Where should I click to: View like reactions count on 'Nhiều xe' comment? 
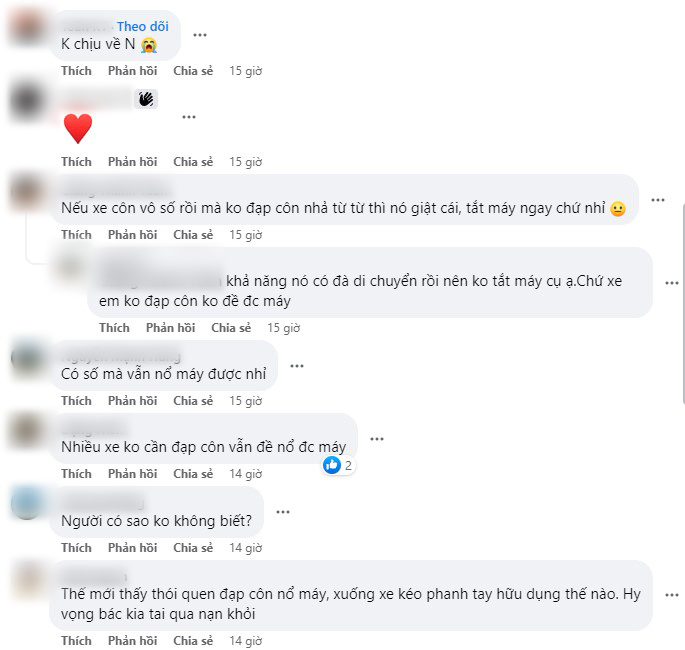pyautogui.click(x=339, y=466)
